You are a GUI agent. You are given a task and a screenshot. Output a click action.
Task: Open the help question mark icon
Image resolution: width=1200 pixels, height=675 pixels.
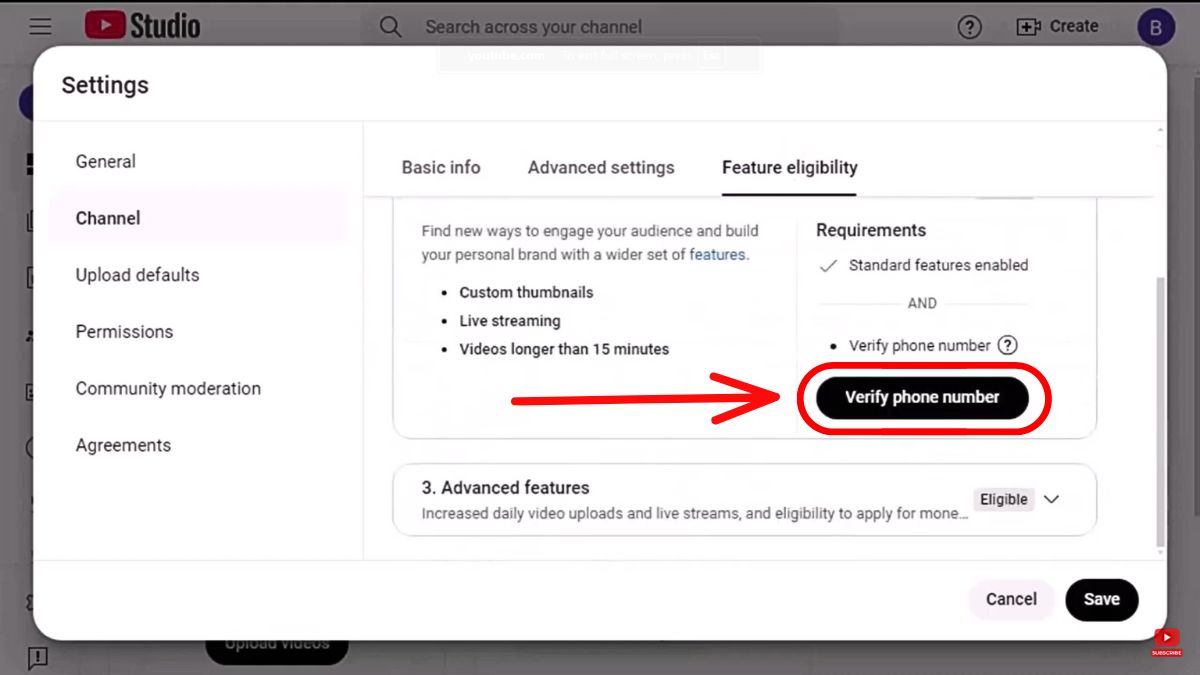pyautogui.click(x=969, y=27)
